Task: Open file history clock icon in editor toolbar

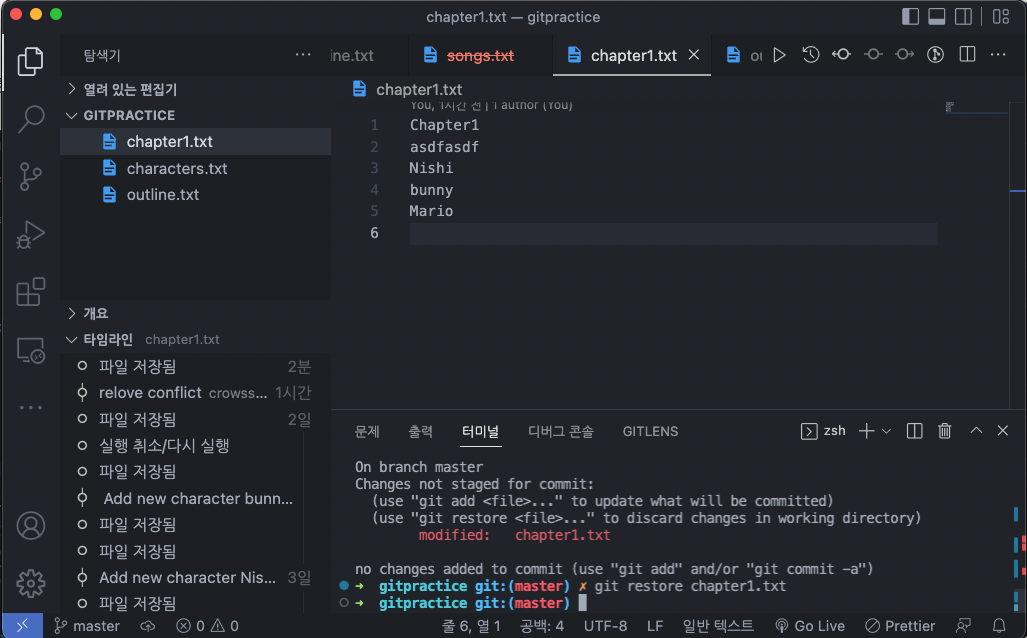Action: [x=810, y=55]
